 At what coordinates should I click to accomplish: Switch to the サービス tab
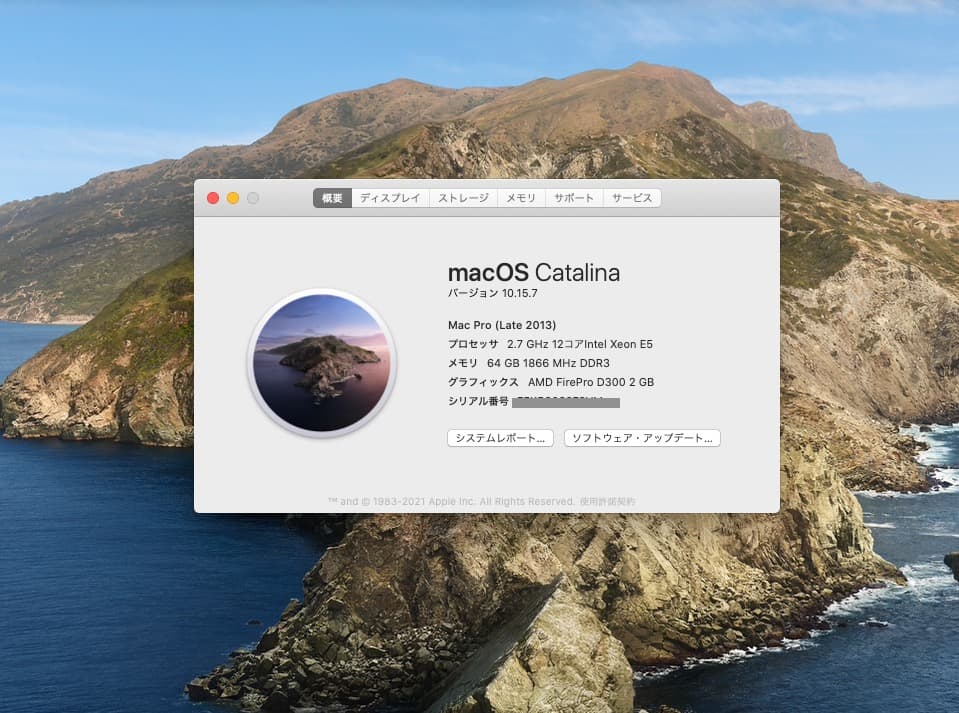(x=632, y=198)
